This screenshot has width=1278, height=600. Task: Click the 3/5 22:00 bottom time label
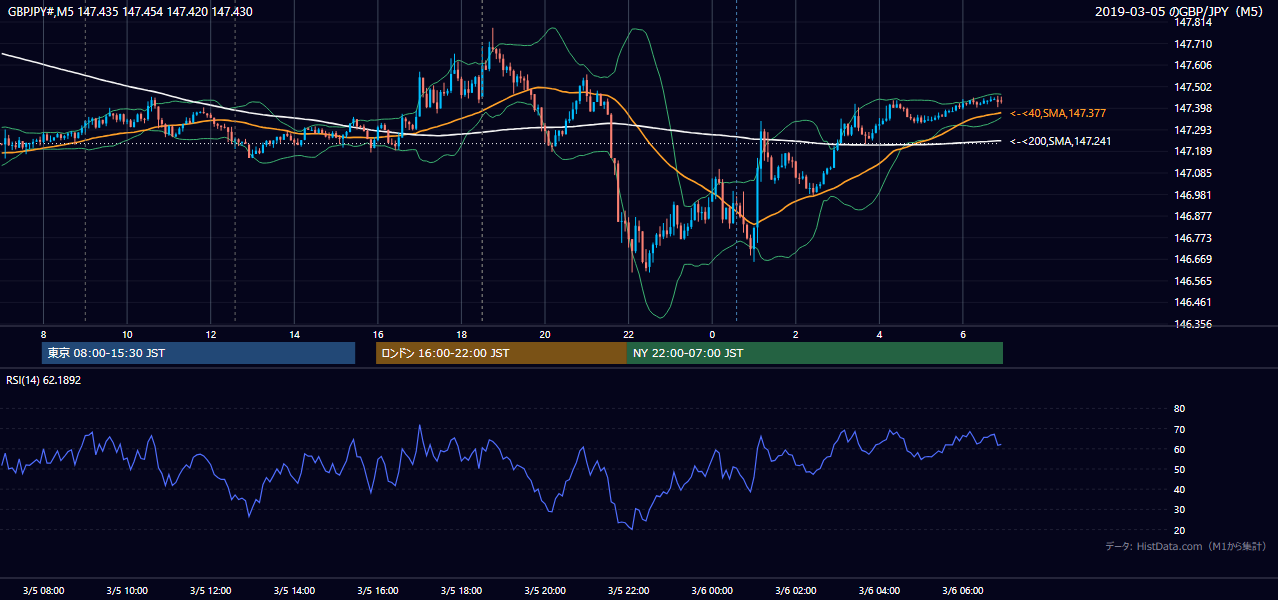coord(629,590)
